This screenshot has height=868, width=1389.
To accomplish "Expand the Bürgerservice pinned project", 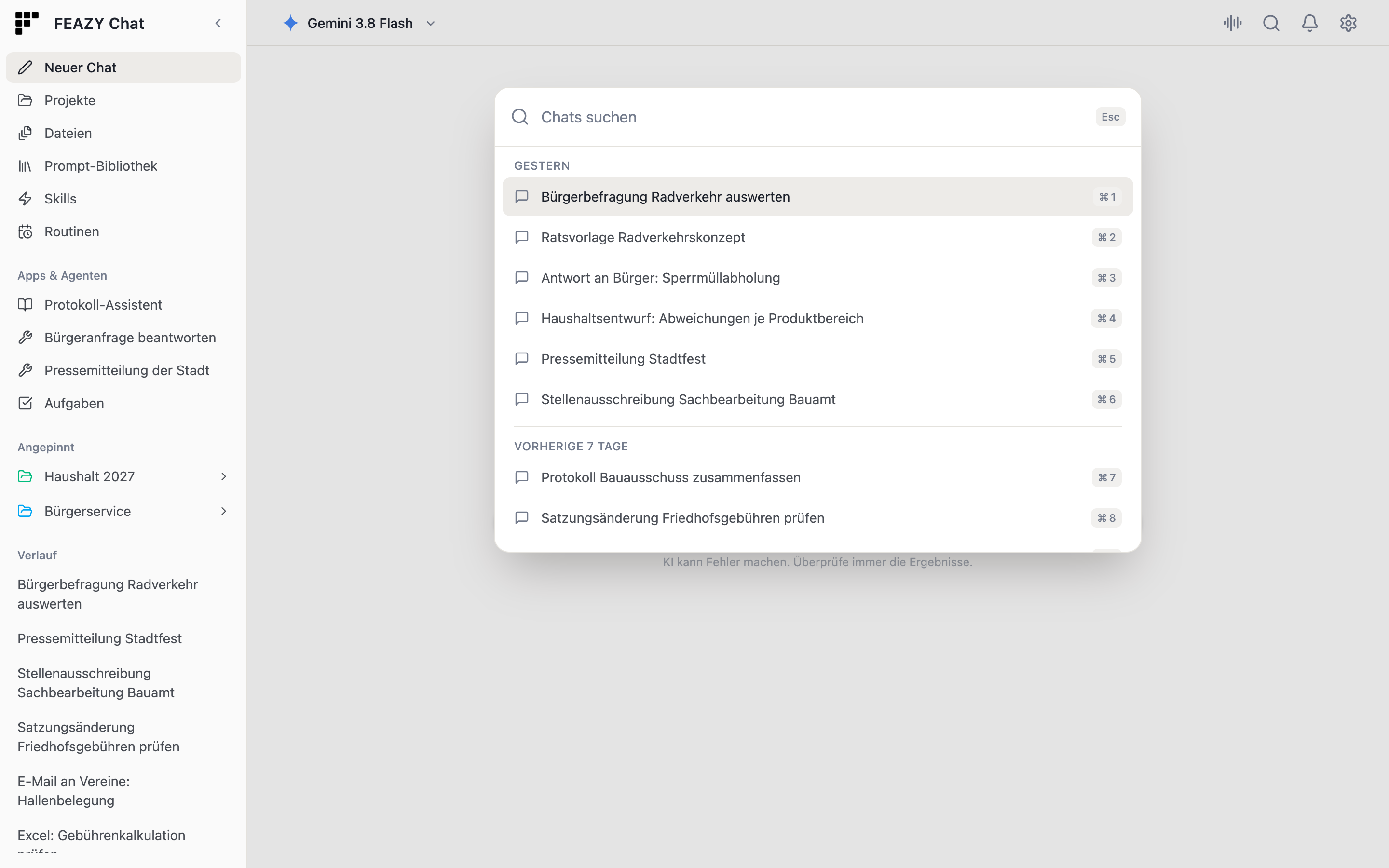I will [224, 511].
